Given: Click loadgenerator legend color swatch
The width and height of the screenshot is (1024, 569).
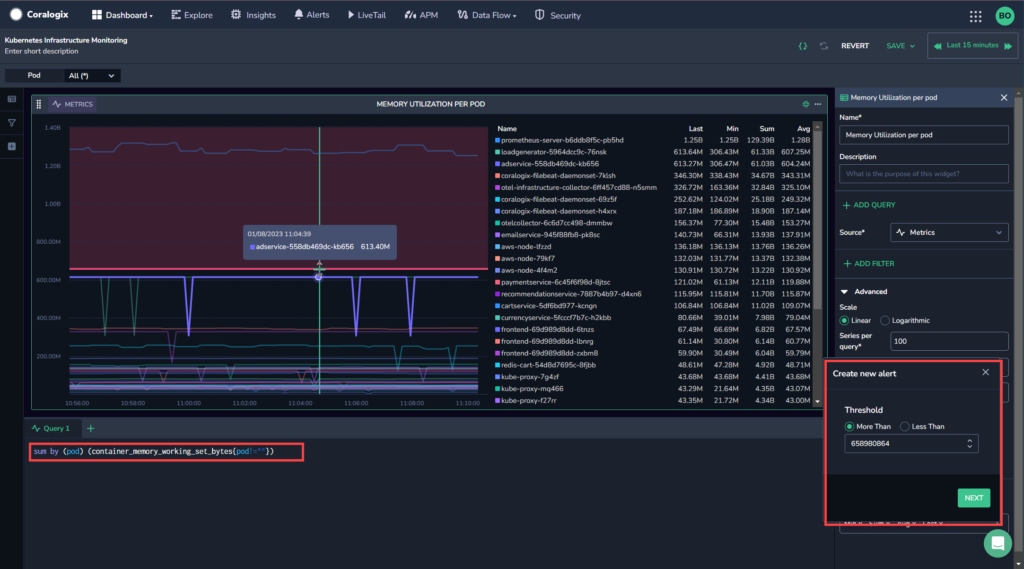Looking at the screenshot, I should (x=498, y=152).
